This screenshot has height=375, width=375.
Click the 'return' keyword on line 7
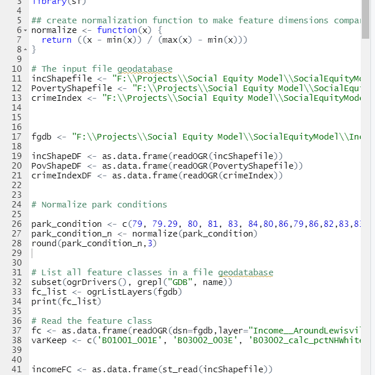coord(56,40)
